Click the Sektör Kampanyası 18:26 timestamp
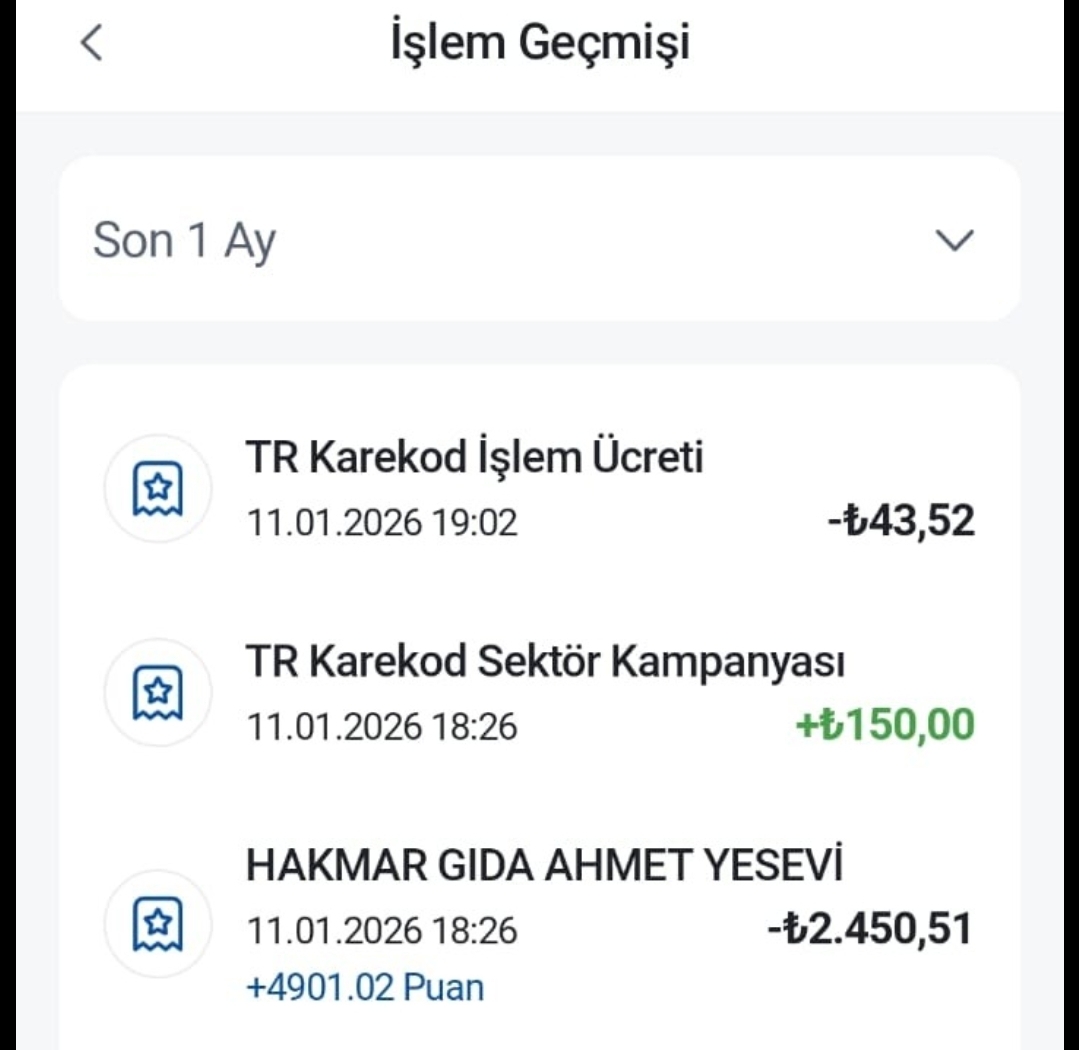This screenshot has height=1050, width=1079. pos(382,727)
